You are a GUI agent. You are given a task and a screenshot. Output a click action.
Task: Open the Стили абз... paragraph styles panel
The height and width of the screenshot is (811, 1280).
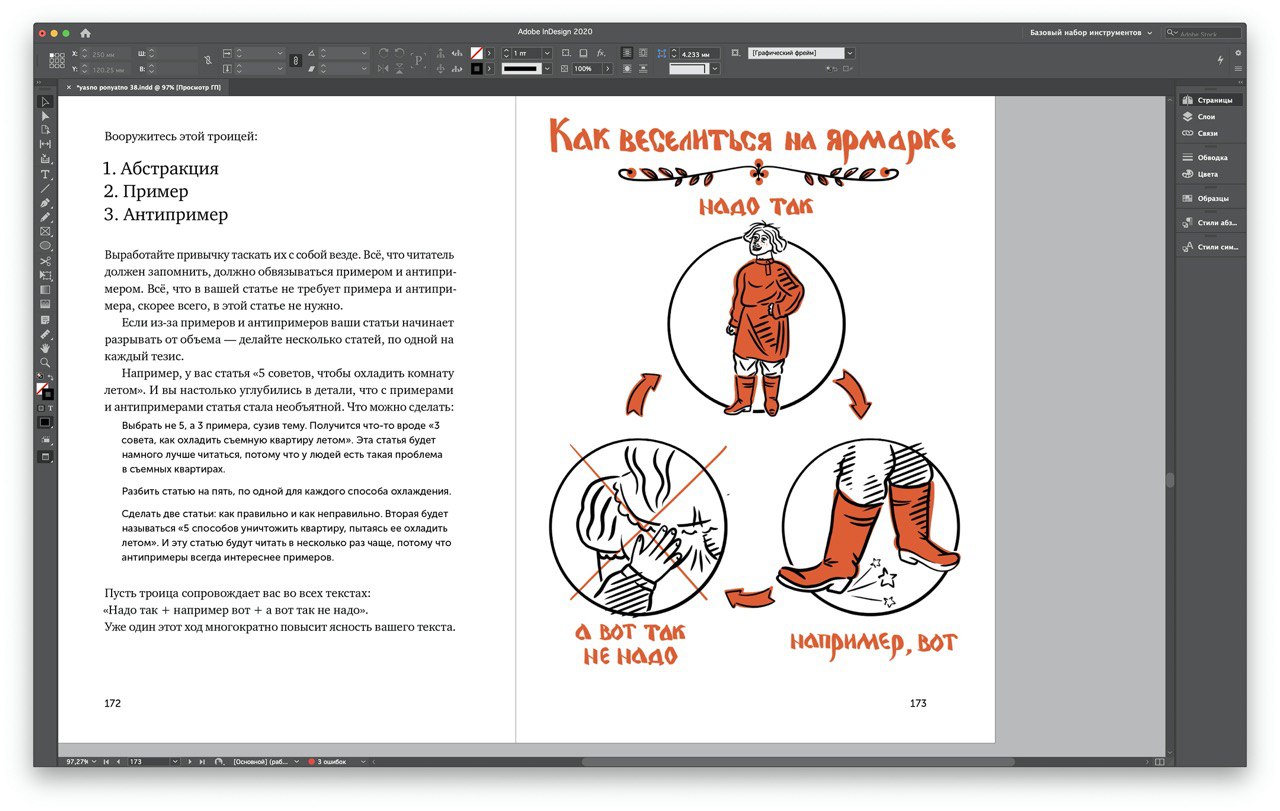click(x=1210, y=222)
